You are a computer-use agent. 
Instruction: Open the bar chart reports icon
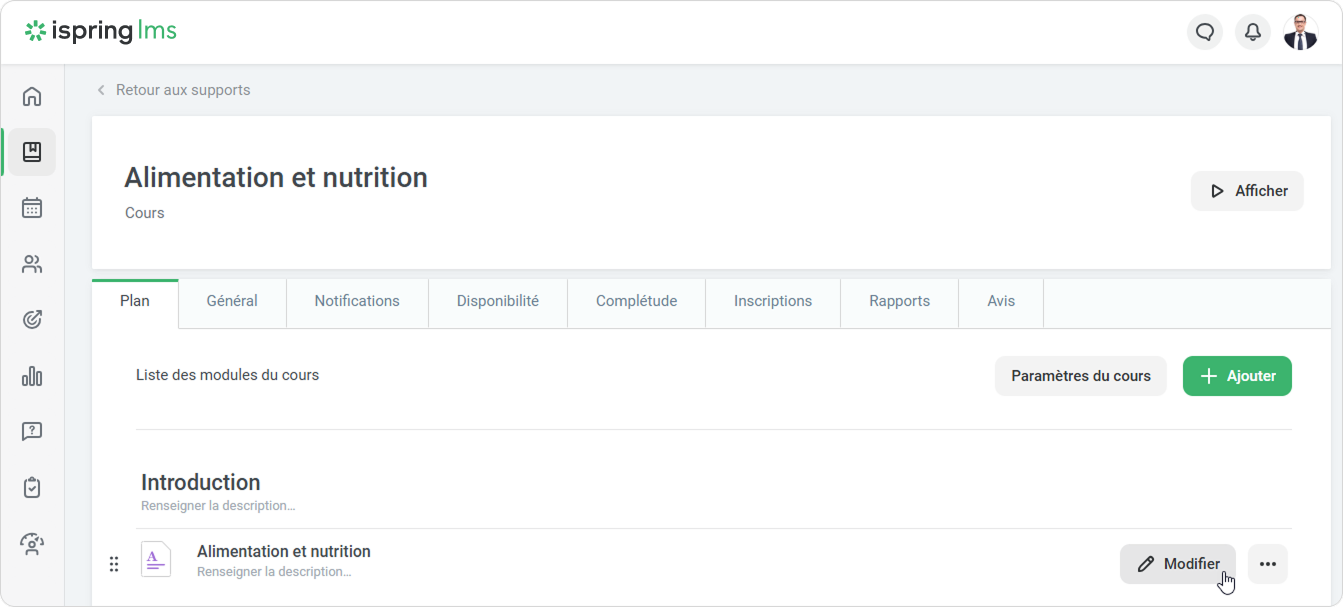point(32,376)
